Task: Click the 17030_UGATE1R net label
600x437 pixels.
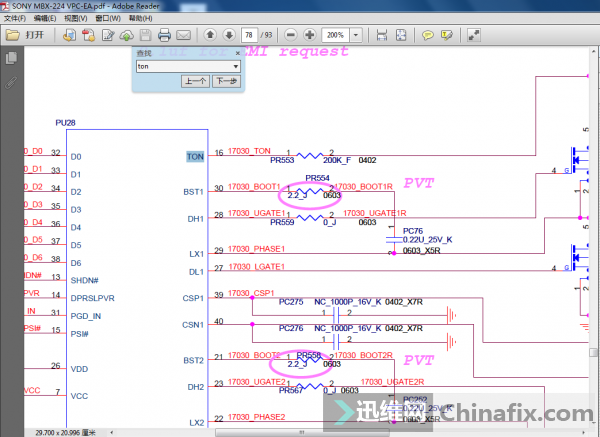Action: [x=375, y=213]
